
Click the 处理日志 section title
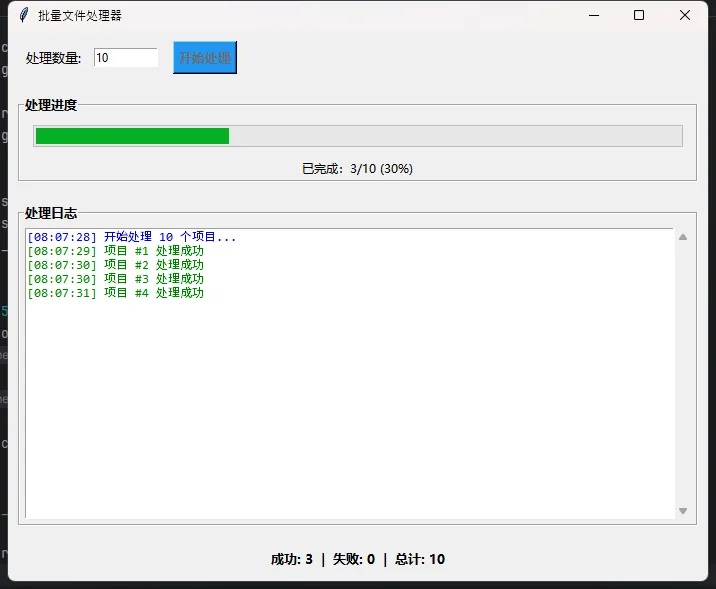point(51,214)
